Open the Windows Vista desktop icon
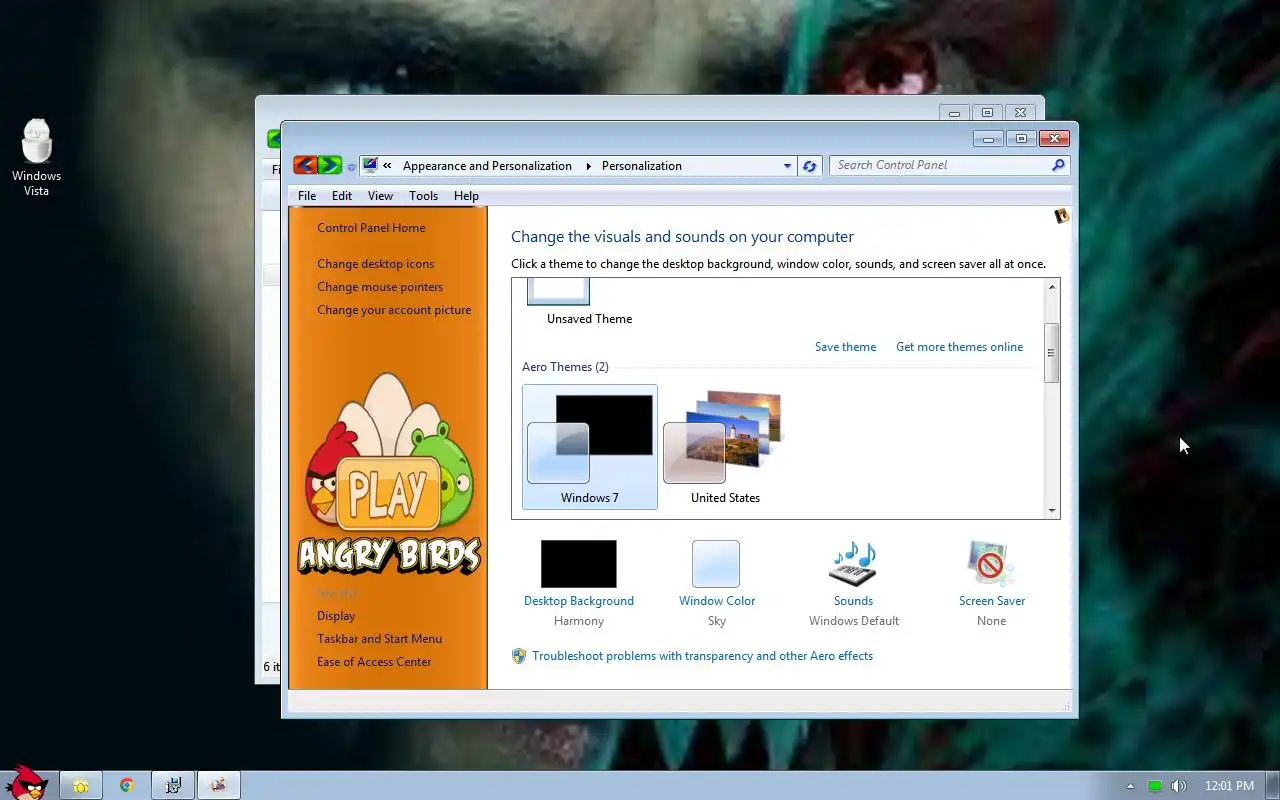Screen dimensions: 1280x800 point(37,157)
